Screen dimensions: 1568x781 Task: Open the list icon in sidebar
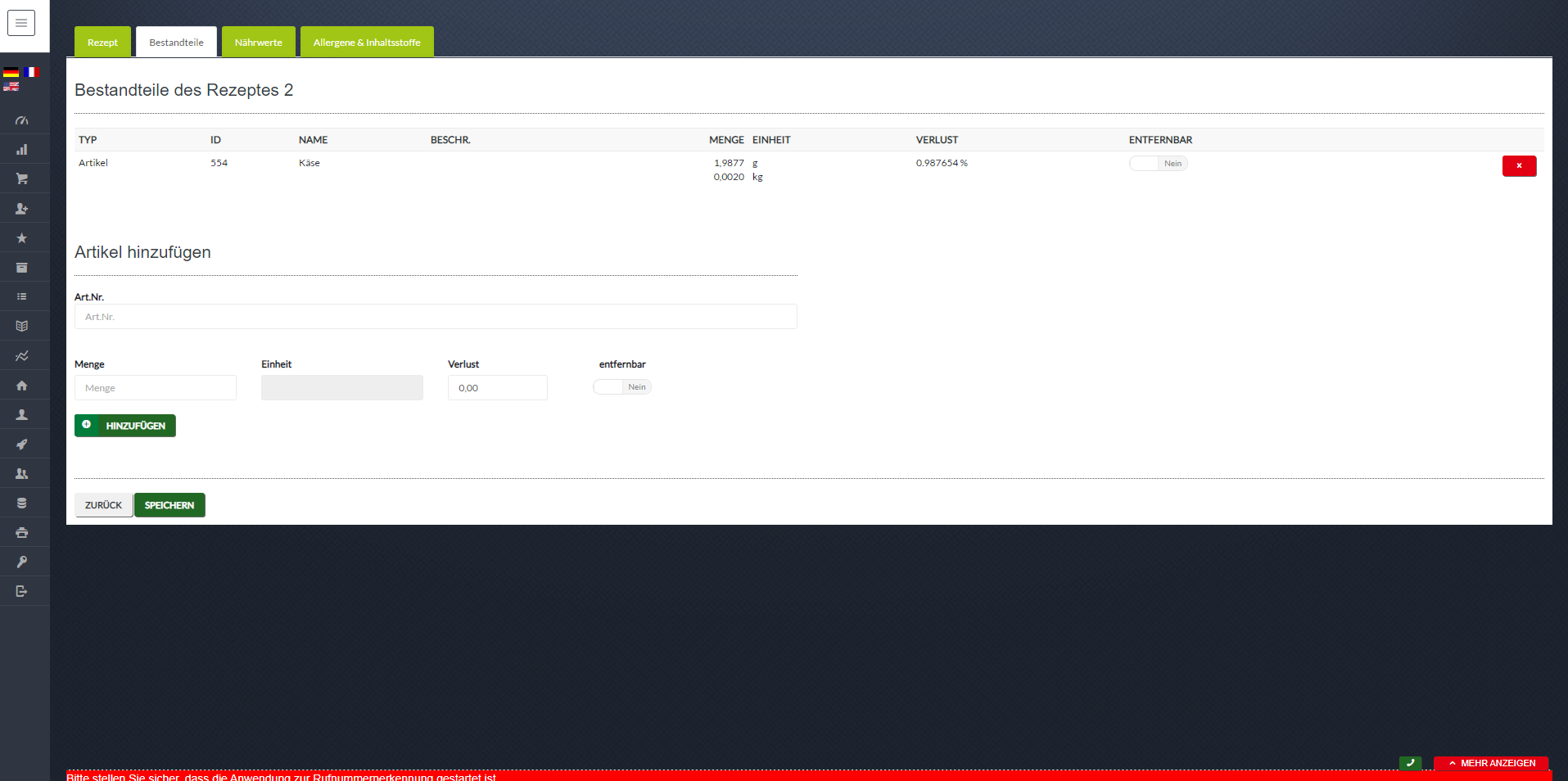point(22,296)
